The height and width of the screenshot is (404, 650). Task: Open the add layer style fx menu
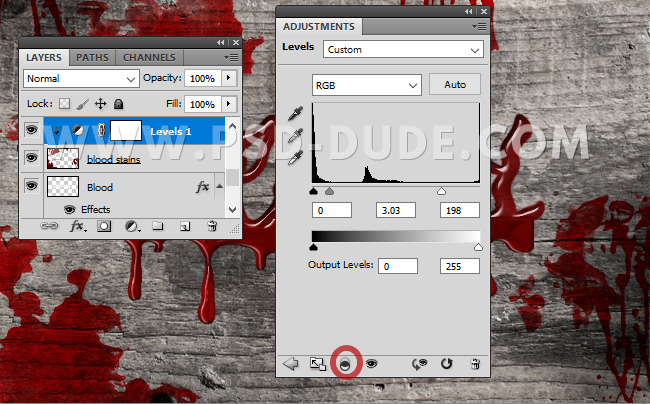tap(78, 226)
